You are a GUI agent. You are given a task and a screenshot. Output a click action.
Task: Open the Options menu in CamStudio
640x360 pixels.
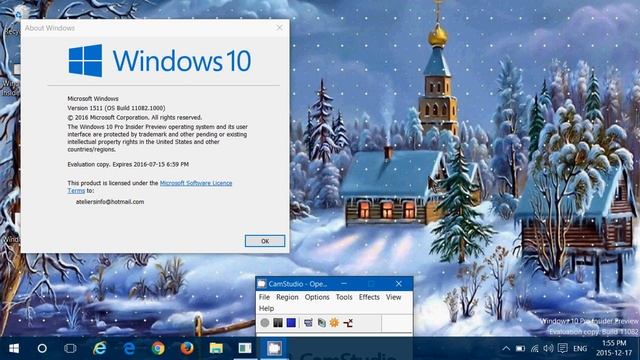pos(317,297)
